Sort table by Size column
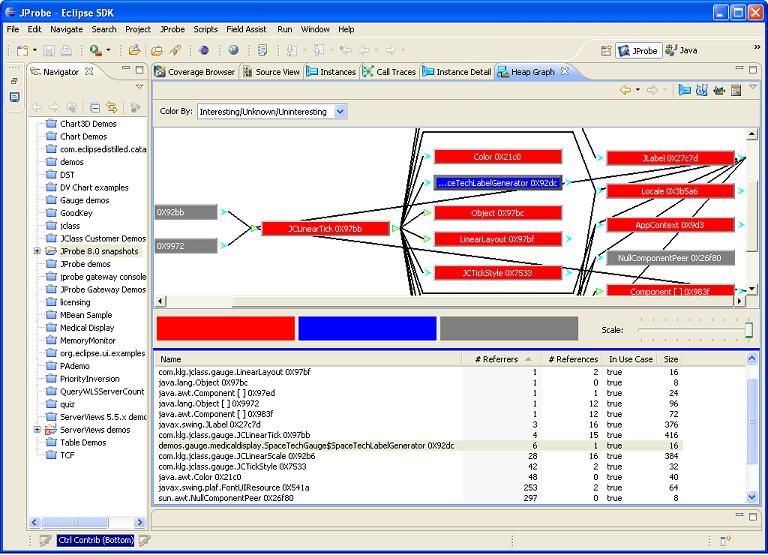 (670, 359)
